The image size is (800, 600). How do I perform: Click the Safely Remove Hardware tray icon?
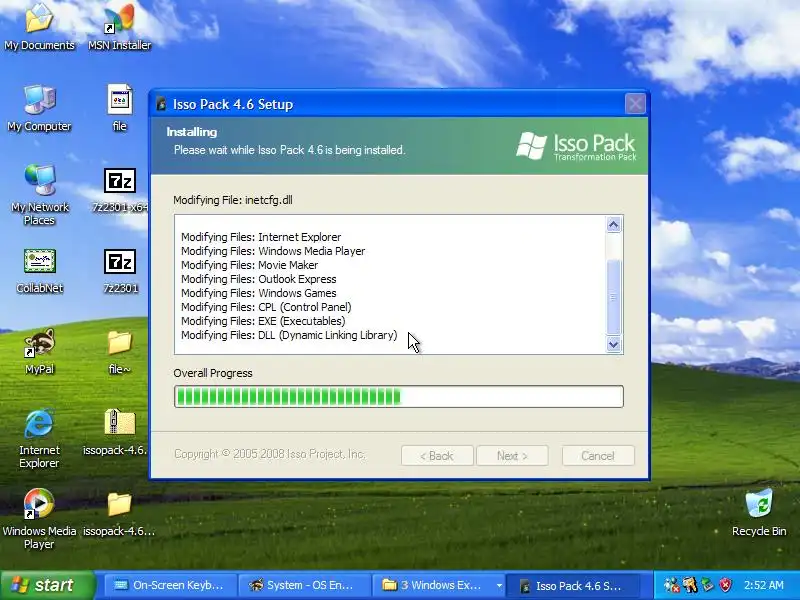[x=708, y=585]
